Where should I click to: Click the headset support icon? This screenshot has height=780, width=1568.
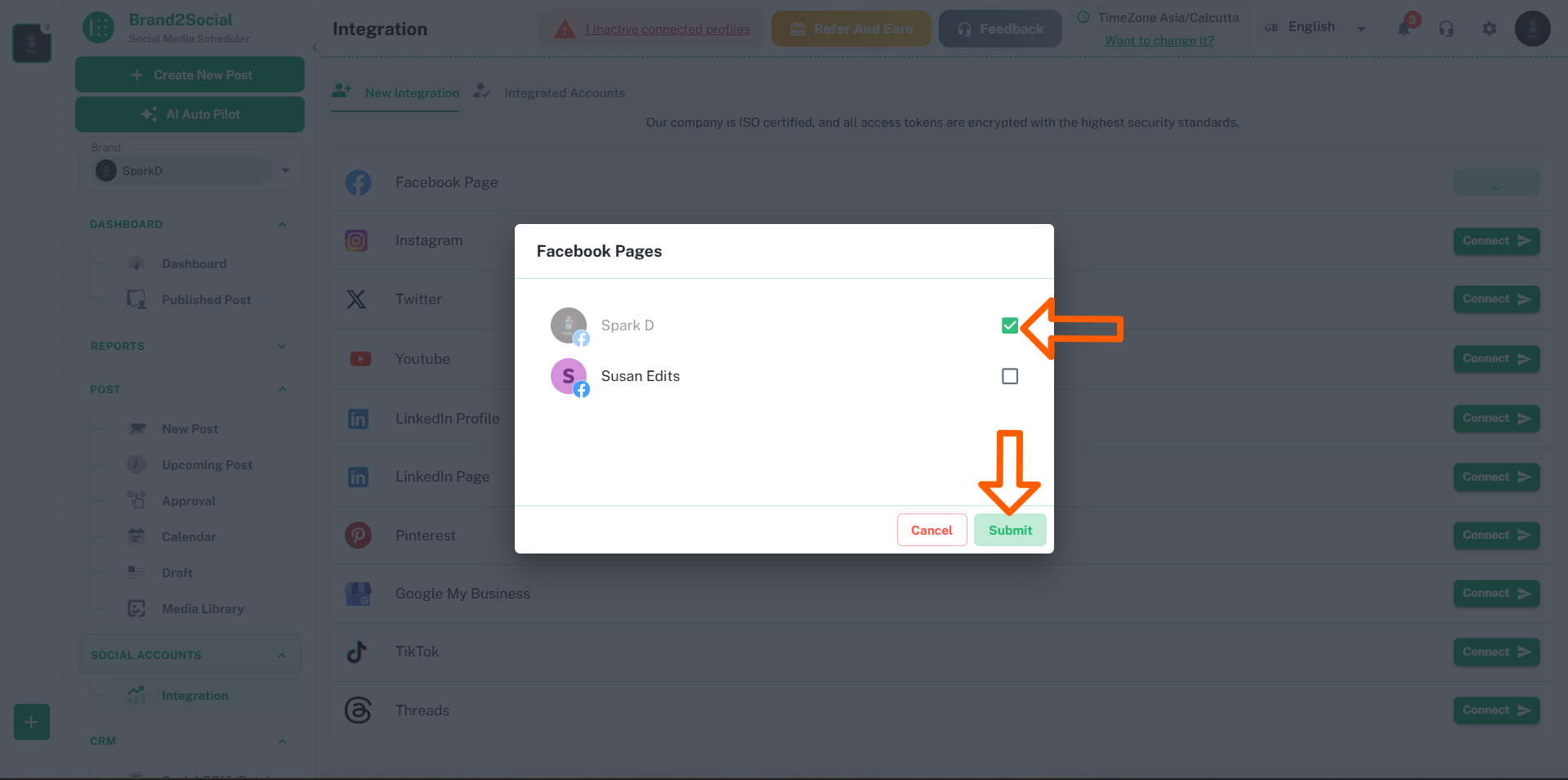click(1446, 29)
